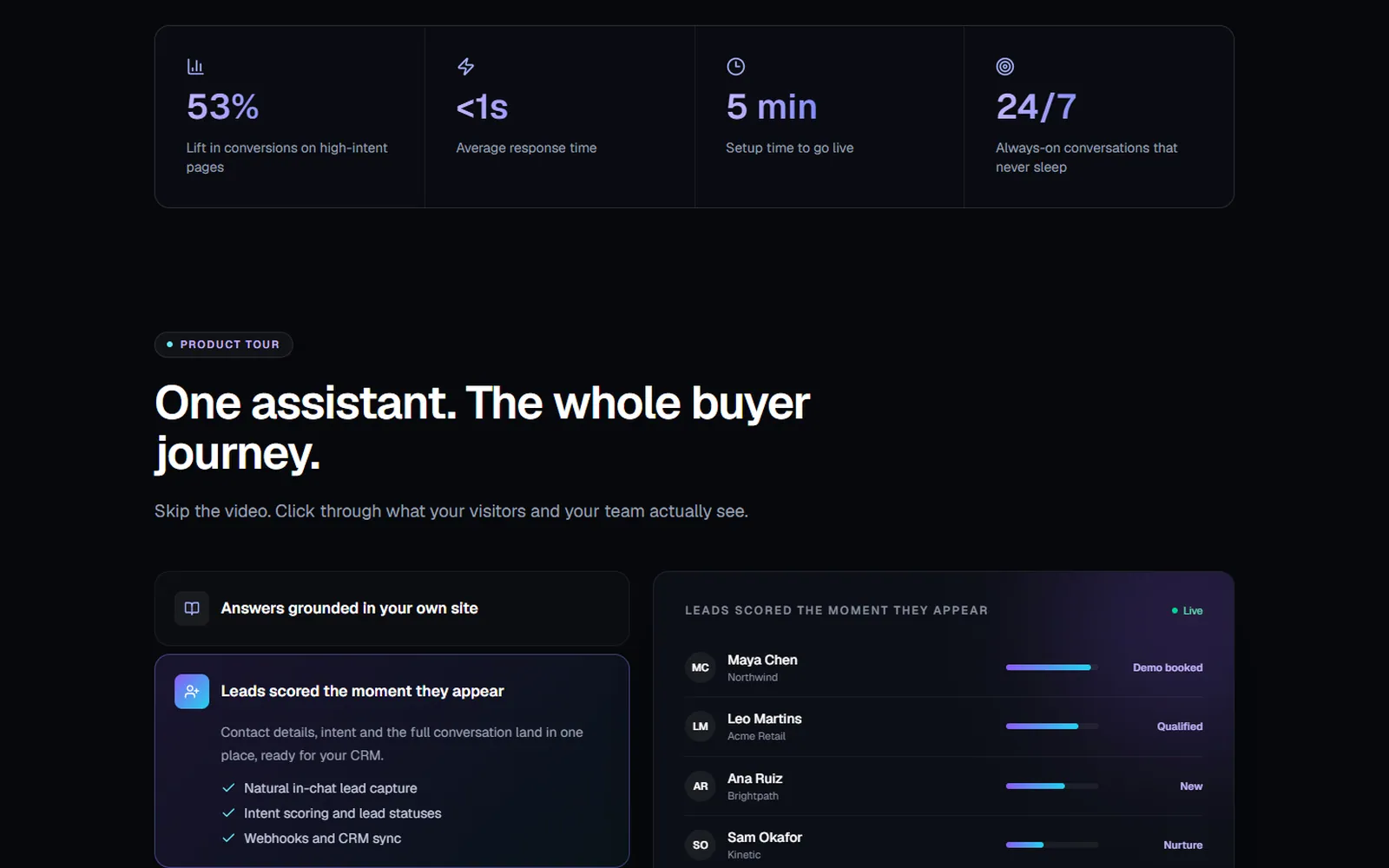Click the bar chart icon above 53%

tap(195, 67)
